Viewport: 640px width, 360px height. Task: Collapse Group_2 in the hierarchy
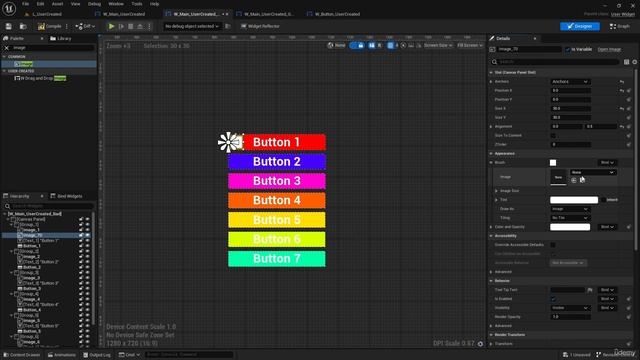12,251
